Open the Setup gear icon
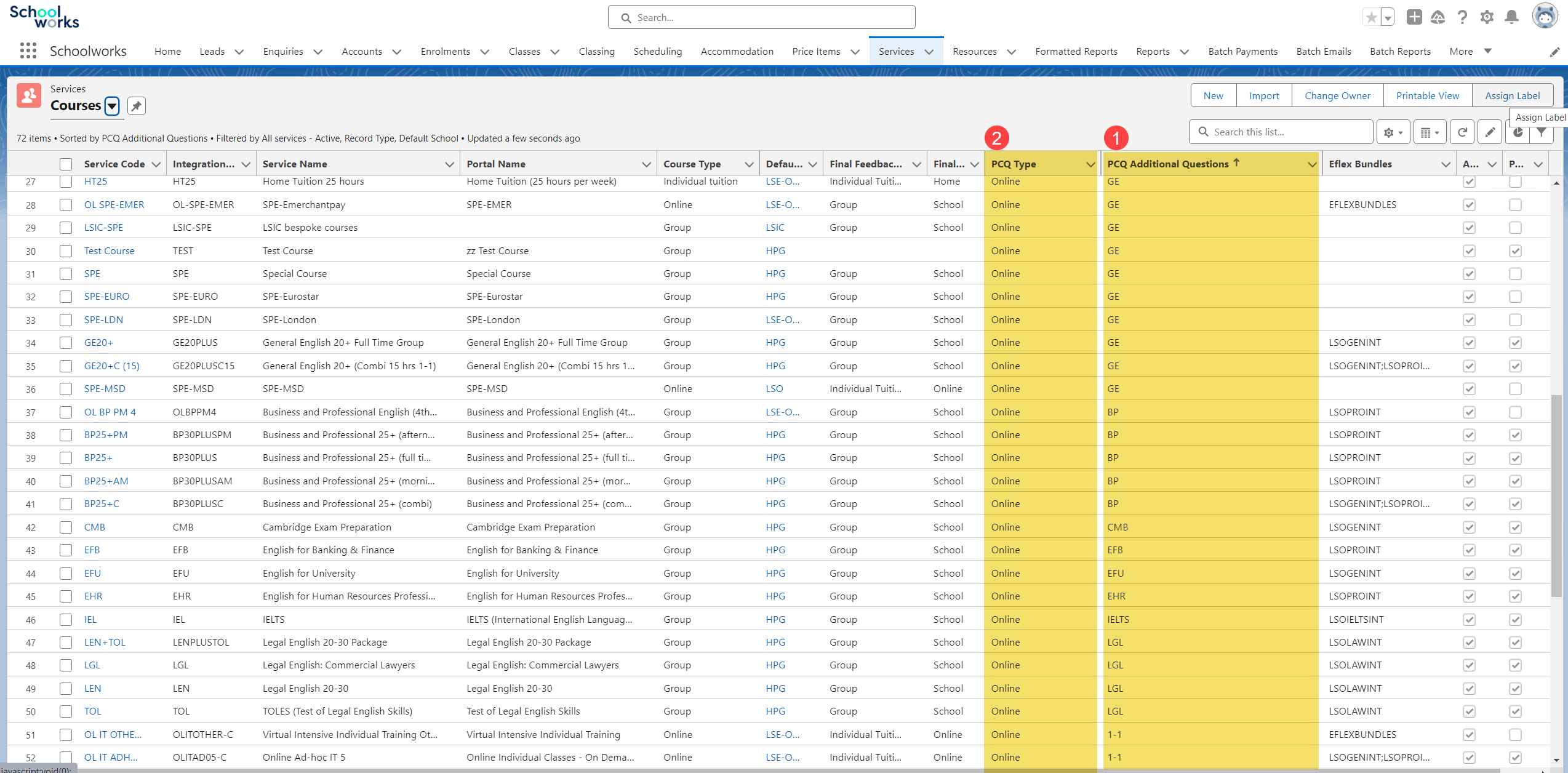Screen dimensions: 1568x773 1487,17
